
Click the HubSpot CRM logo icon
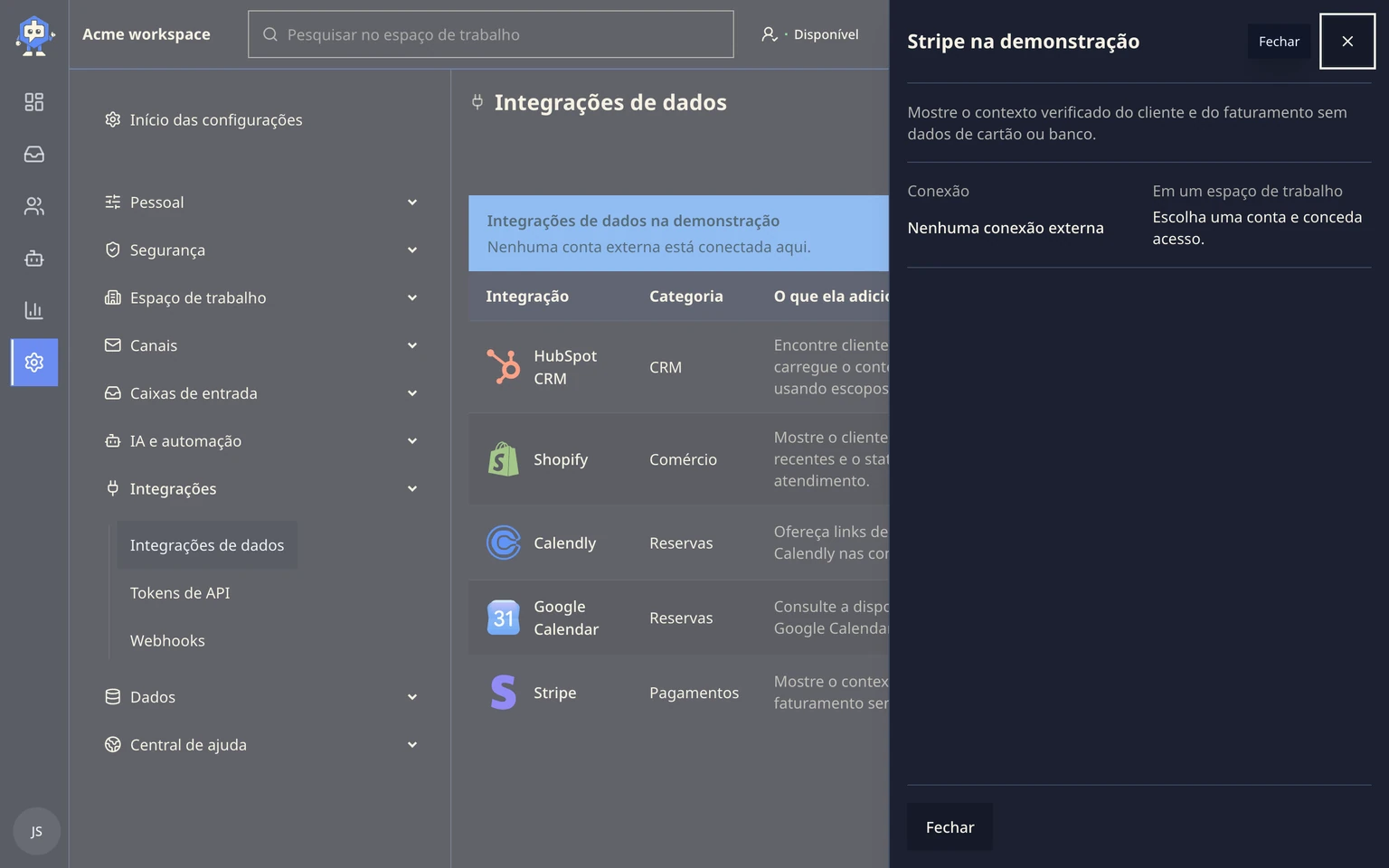[x=504, y=367]
